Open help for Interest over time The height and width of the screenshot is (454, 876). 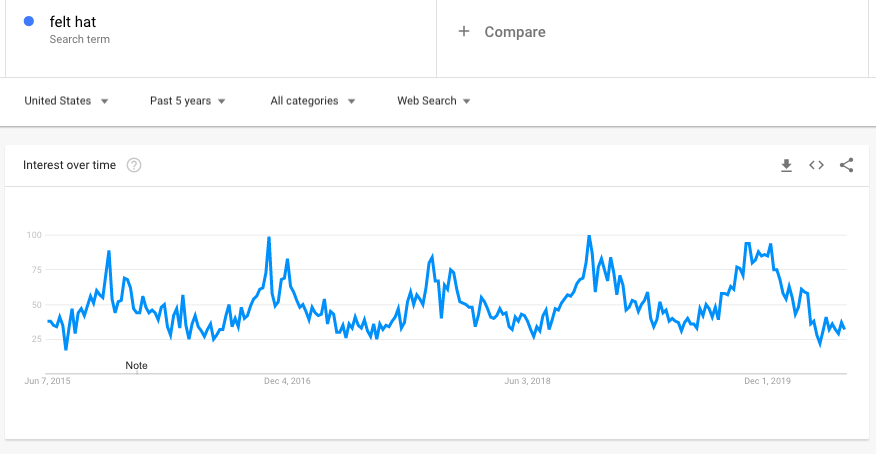tap(134, 165)
